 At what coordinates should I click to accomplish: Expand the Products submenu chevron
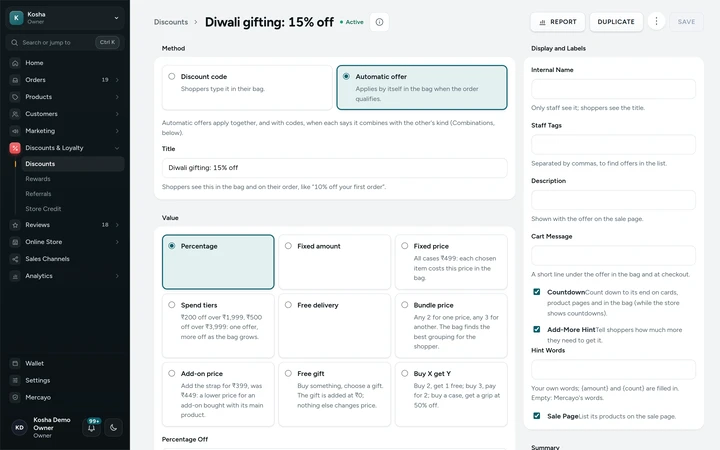tap(117, 97)
